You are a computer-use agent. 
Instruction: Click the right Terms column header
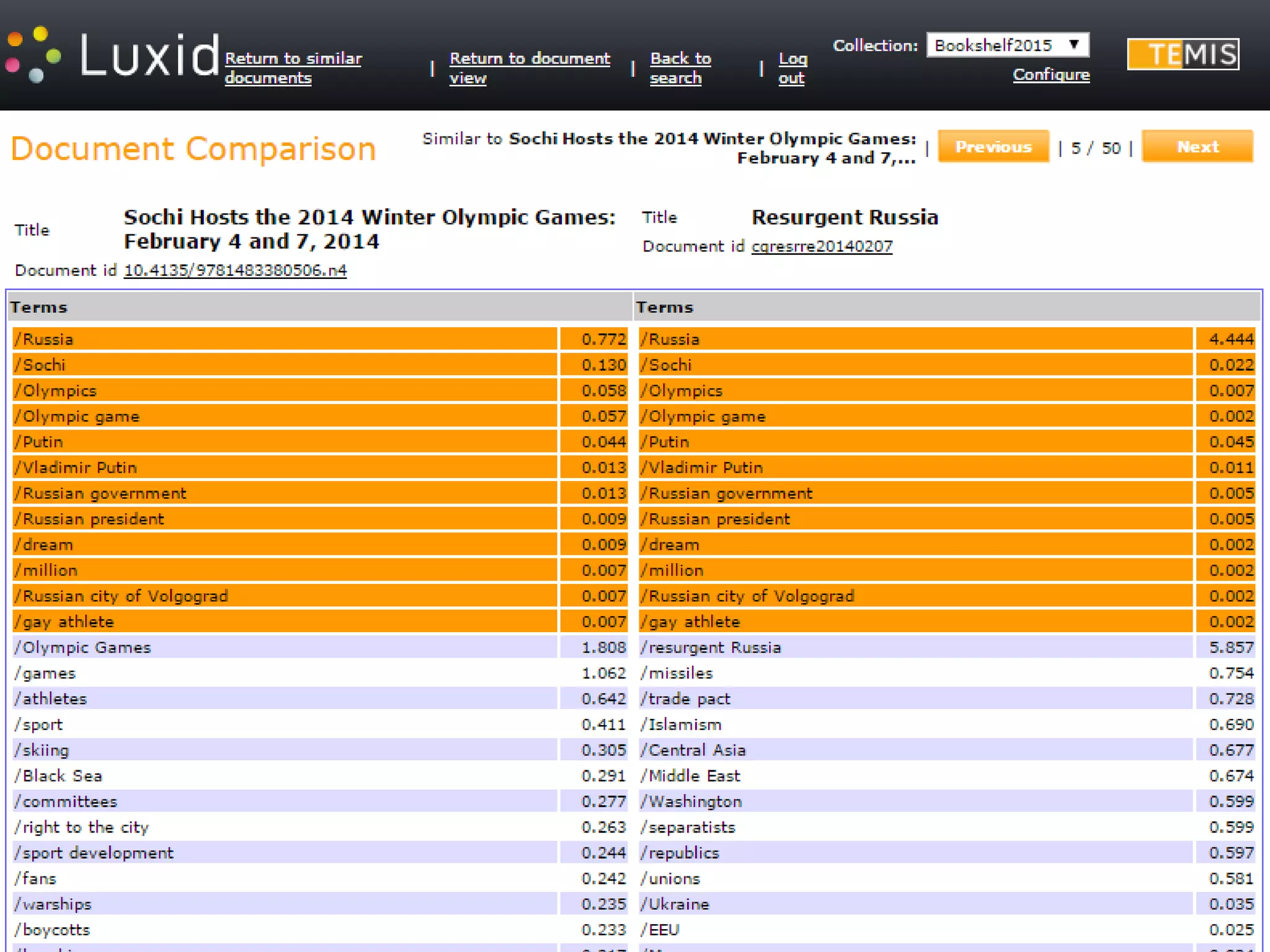(x=665, y=307)
